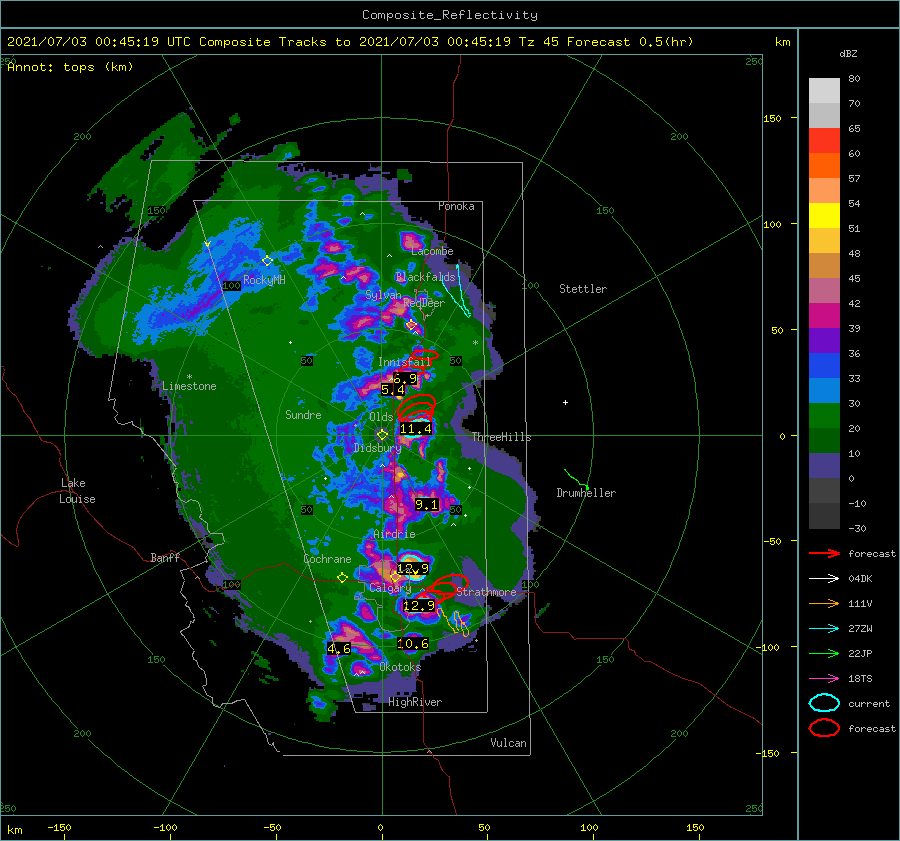Click the yellow diamond marker near RockyMH
Viewport: 900px width, 841px height.
click(x=267, y=261)
